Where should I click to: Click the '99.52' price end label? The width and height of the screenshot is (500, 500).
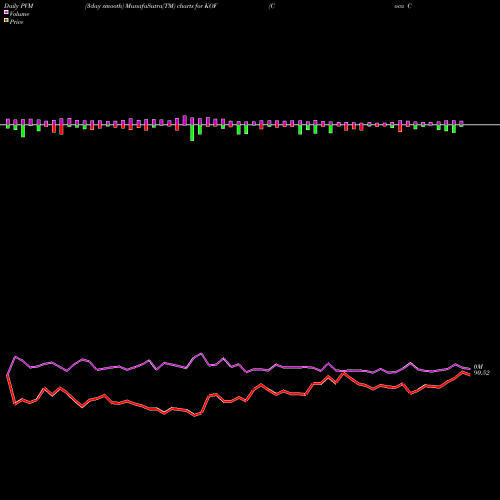pyautogui.click(x=482, y=373)
